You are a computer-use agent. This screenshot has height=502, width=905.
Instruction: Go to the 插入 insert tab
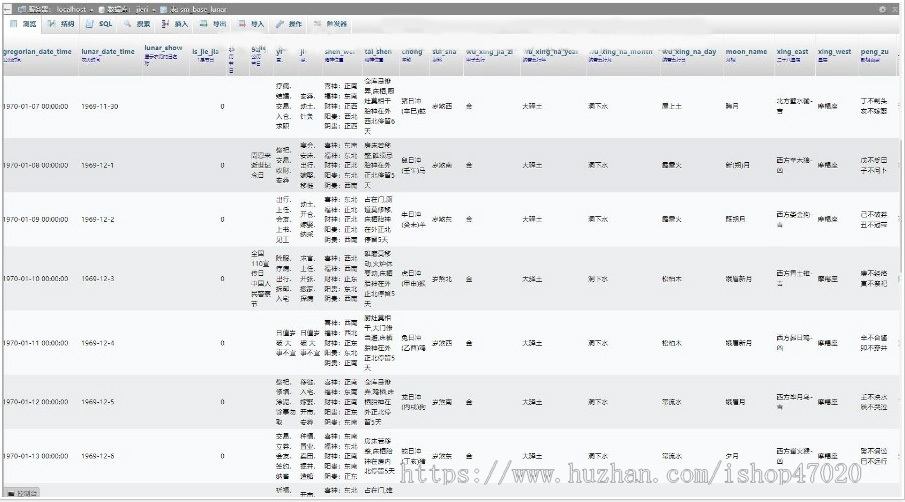coord(175,24)
